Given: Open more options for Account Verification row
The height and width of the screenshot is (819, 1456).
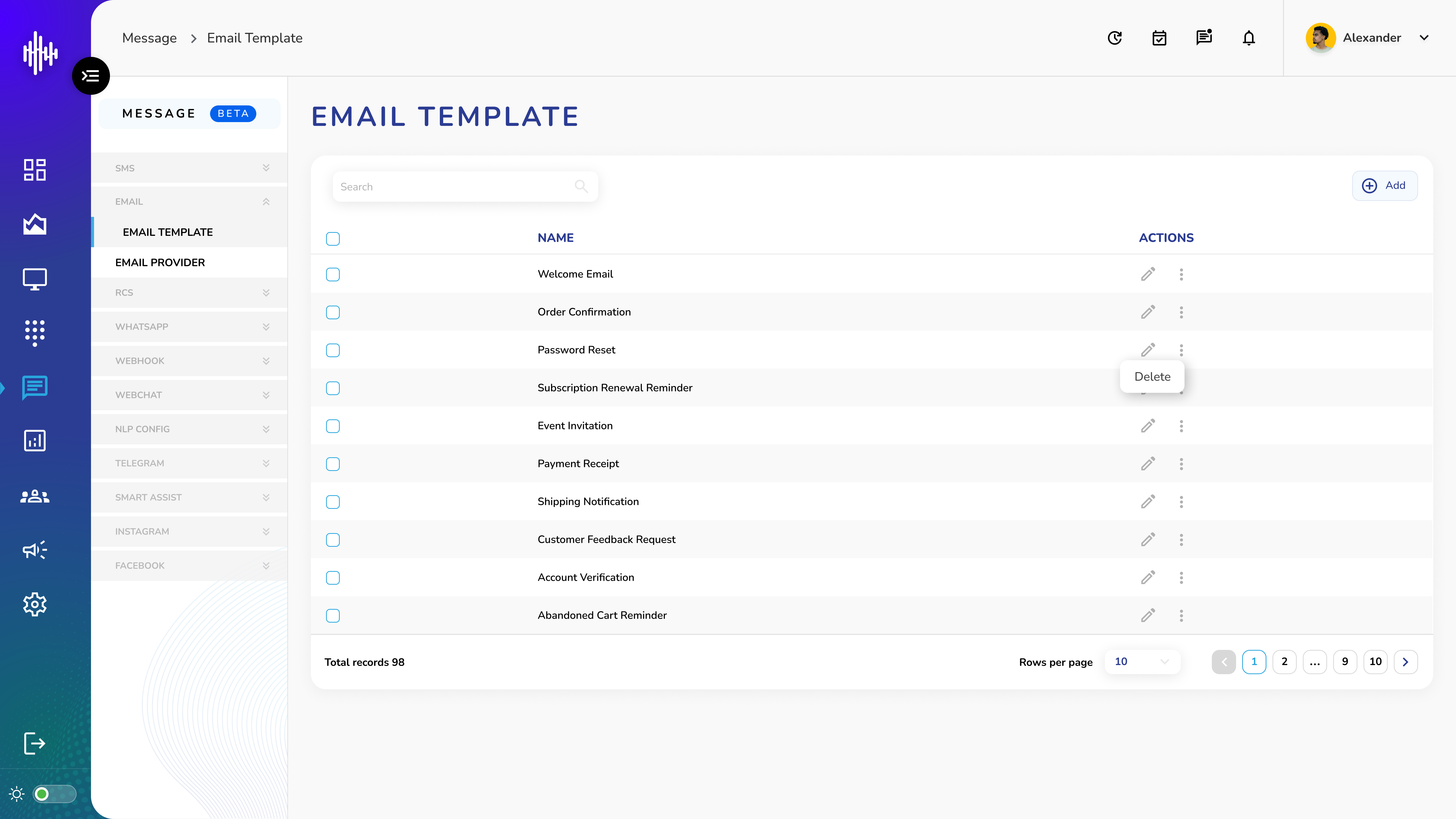Looking at the screenshot, I should 1181,578.
